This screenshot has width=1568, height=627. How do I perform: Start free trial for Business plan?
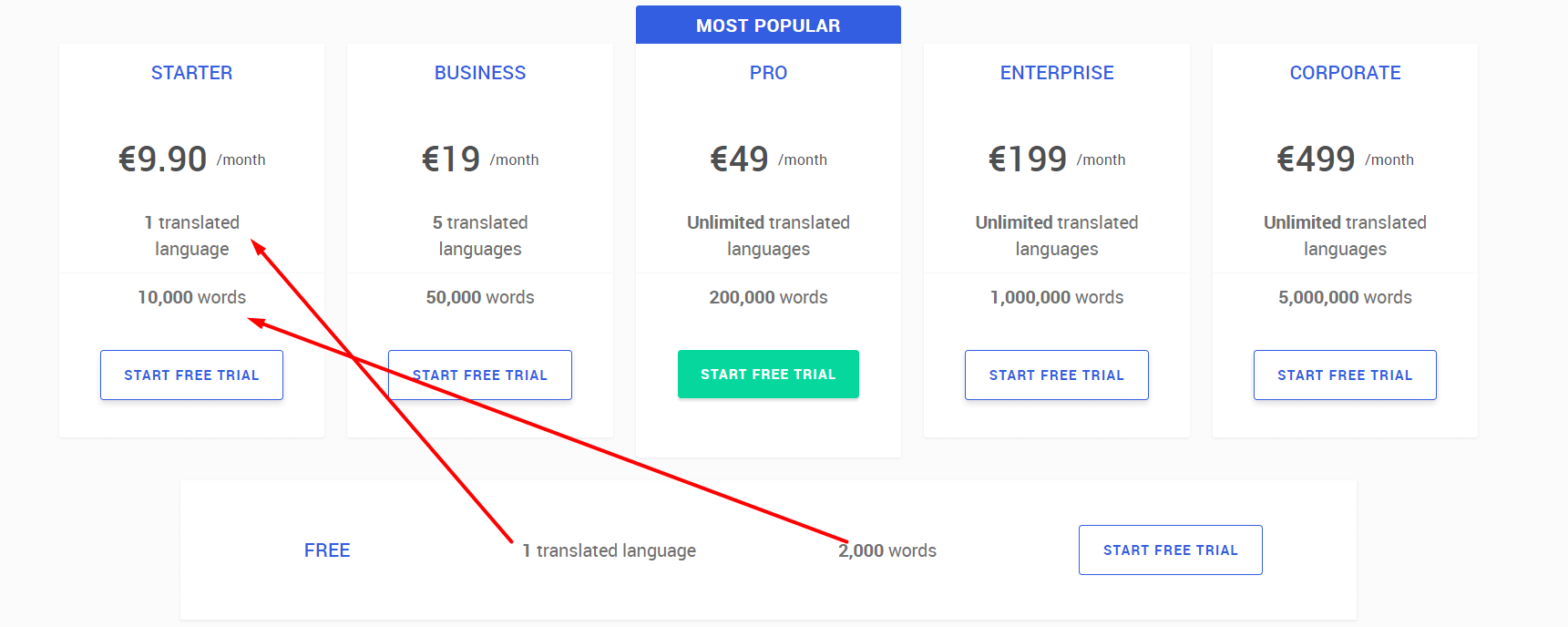coord(480,375)
